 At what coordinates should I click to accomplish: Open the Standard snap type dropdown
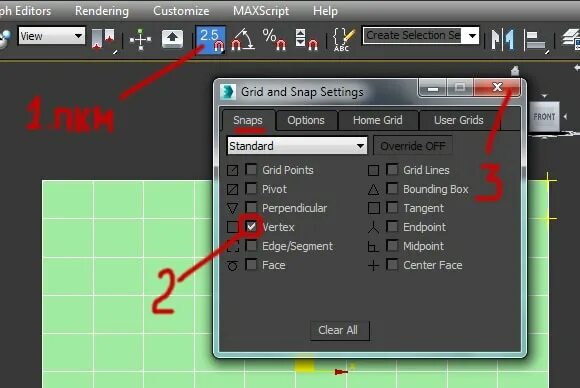[x=297, y=146]
